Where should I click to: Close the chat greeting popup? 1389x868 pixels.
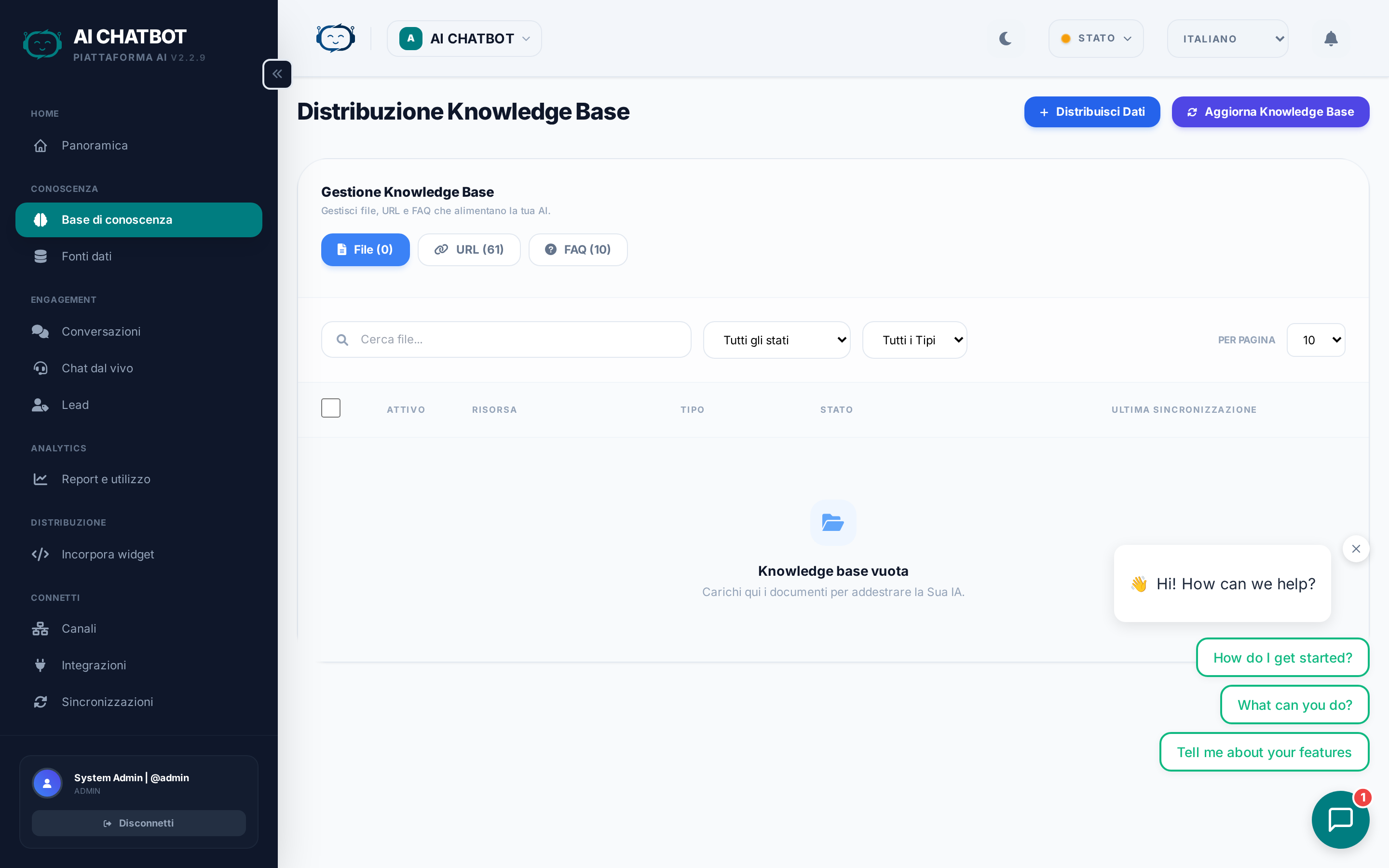pyautogui.click(x=1356, y=549)
